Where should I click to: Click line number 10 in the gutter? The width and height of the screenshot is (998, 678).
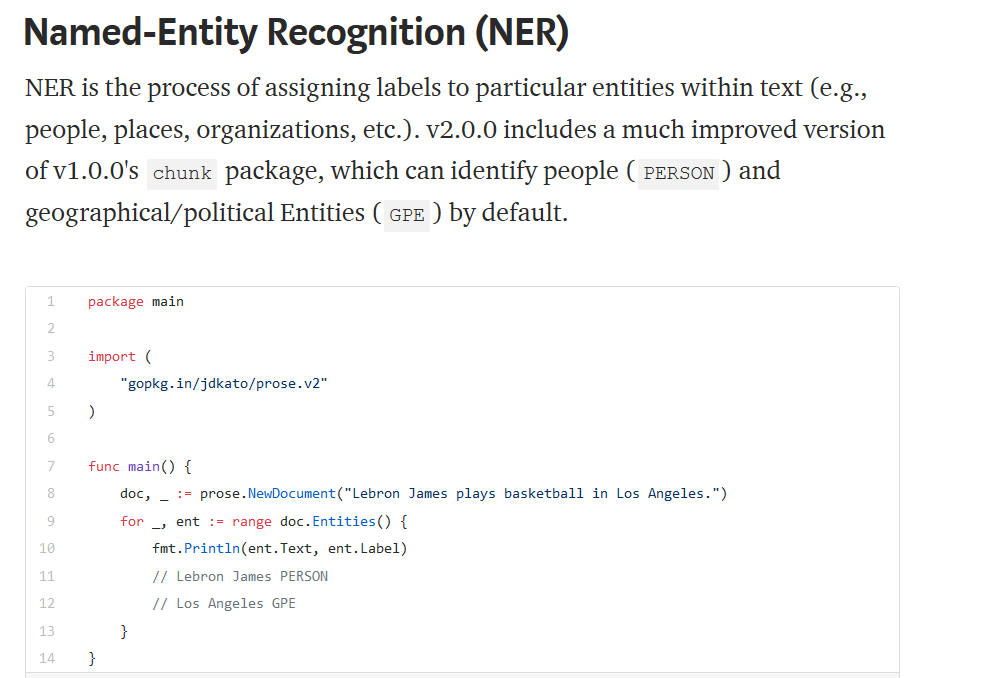click(47, 548)
